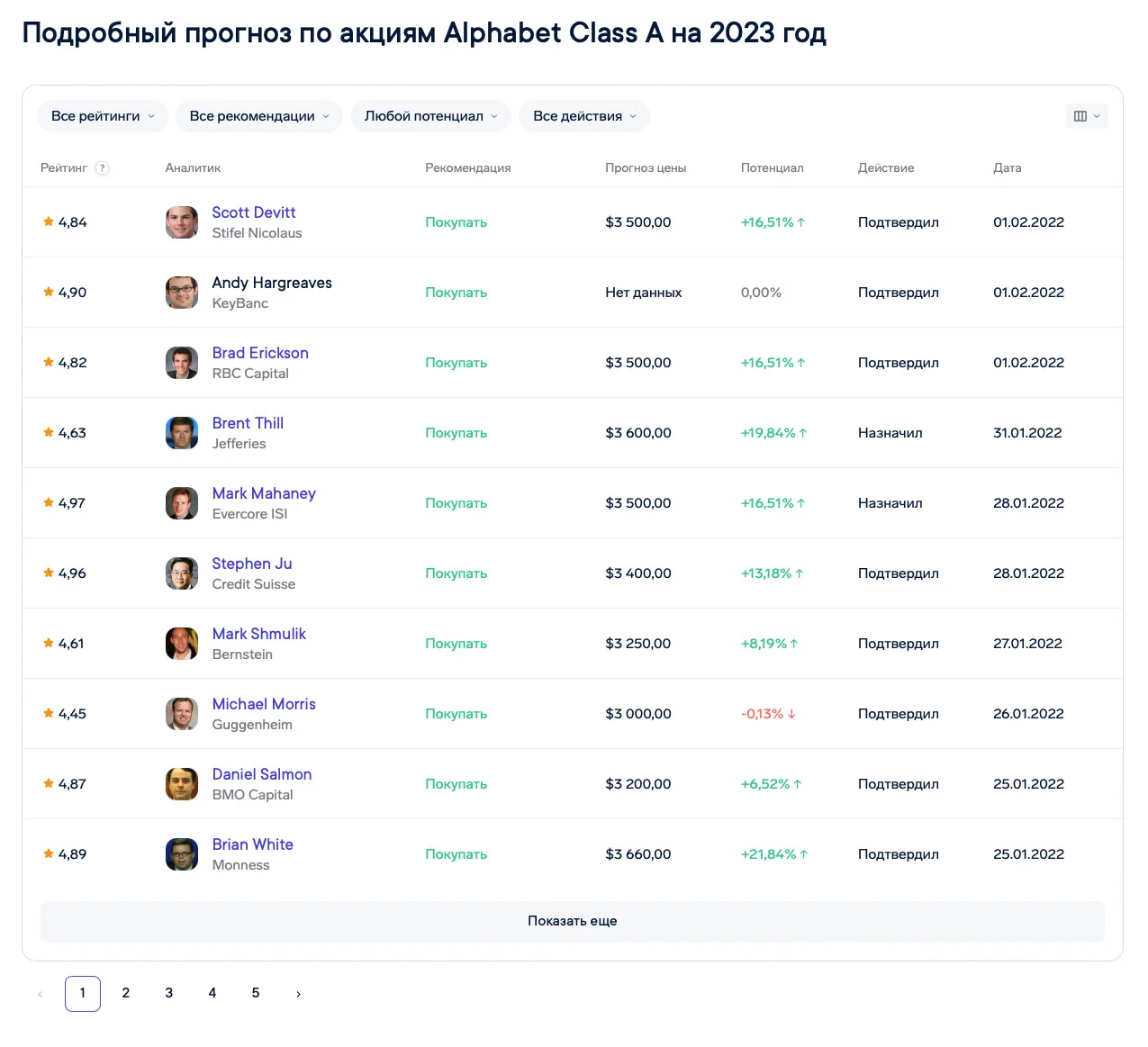Open the column settings icon dropdown
1148x1047 pixels.
tap(1087, 116)
